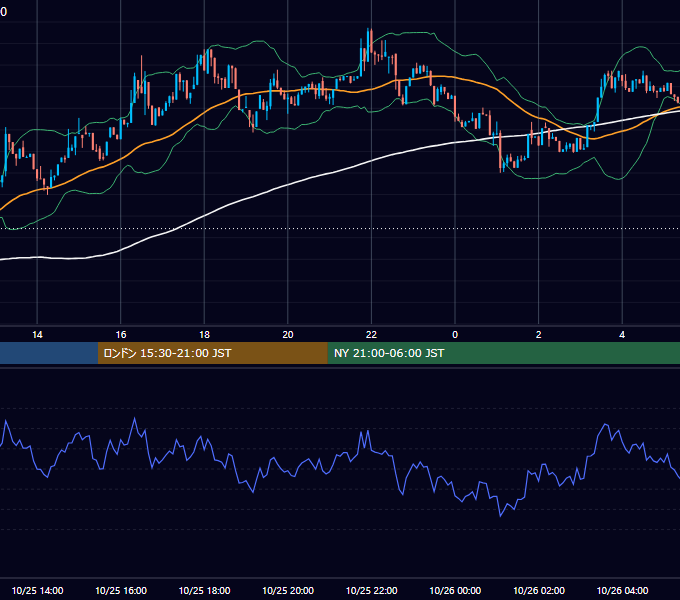Click the 14 hour axis label

(37, 335)
